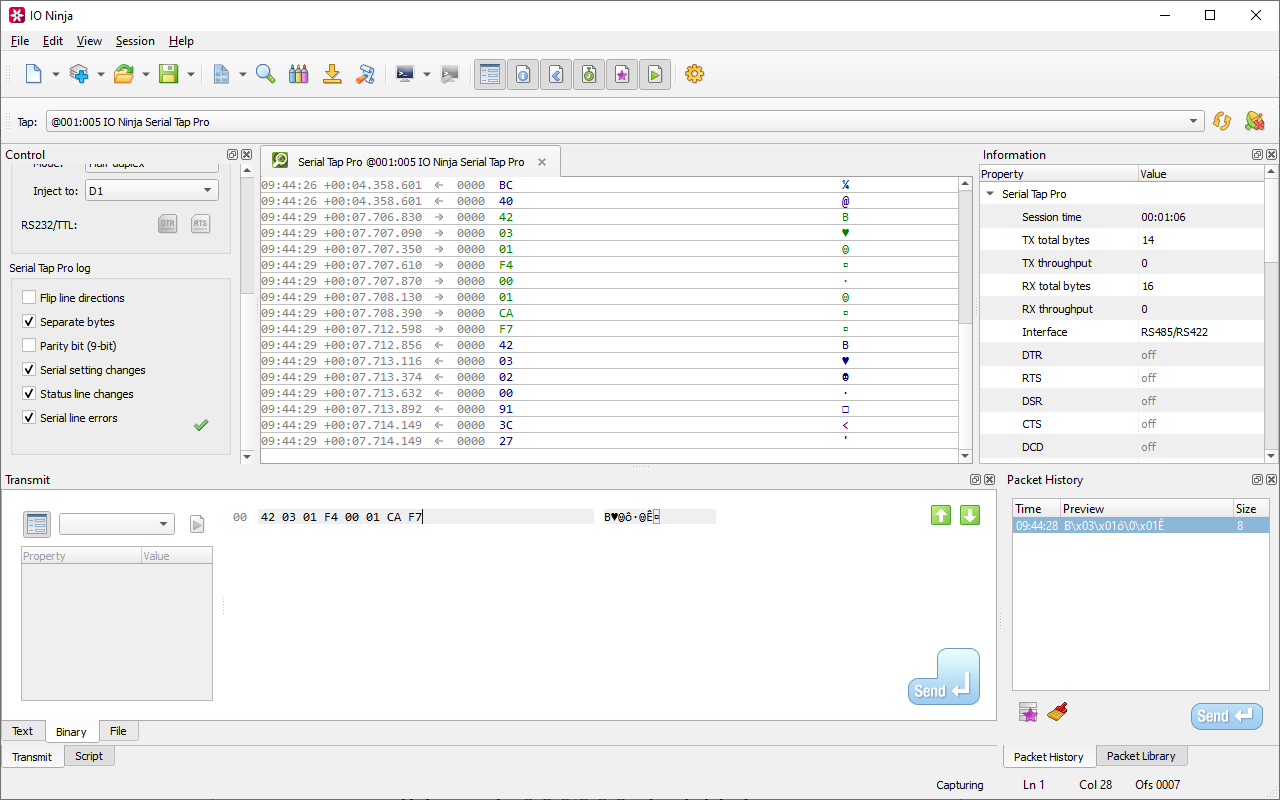Click Send button in Transmit pane
Screen dimensions: 1280x800
point(943,677)
